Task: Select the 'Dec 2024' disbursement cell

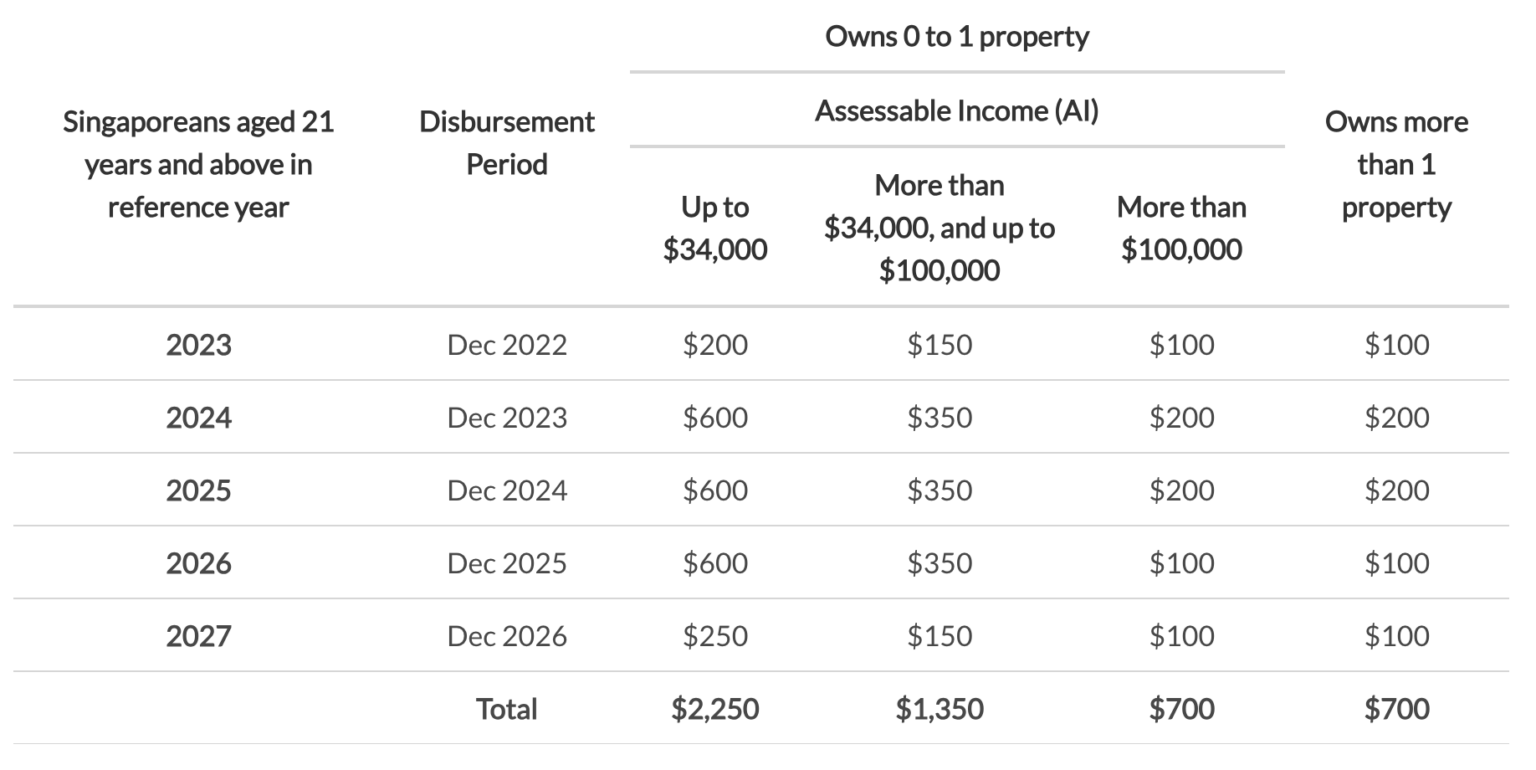Action: click(x=506, y=491)
